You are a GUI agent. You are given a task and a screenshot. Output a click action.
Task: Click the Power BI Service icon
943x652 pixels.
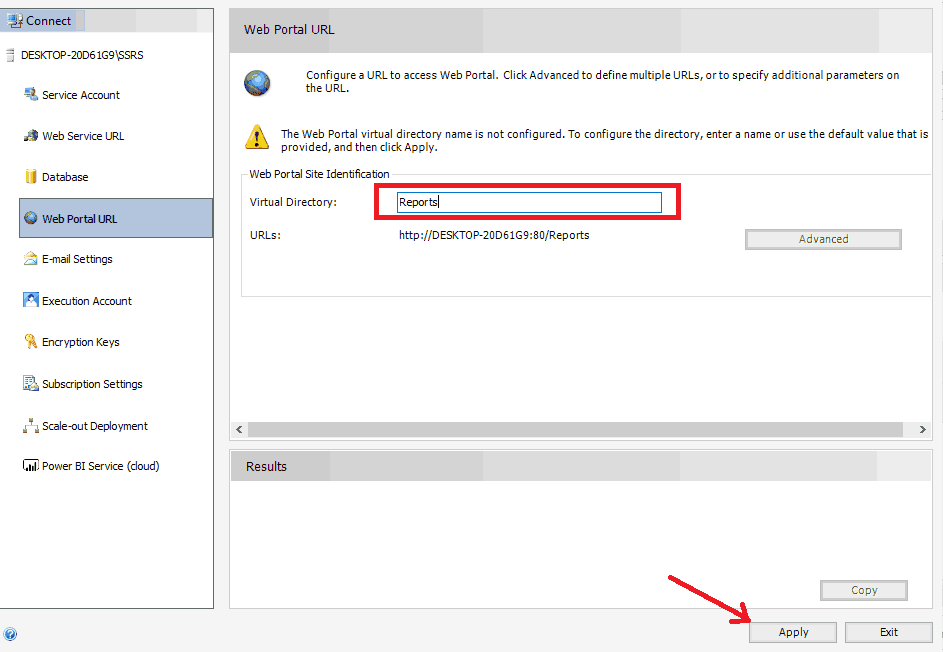coord(30,466)
